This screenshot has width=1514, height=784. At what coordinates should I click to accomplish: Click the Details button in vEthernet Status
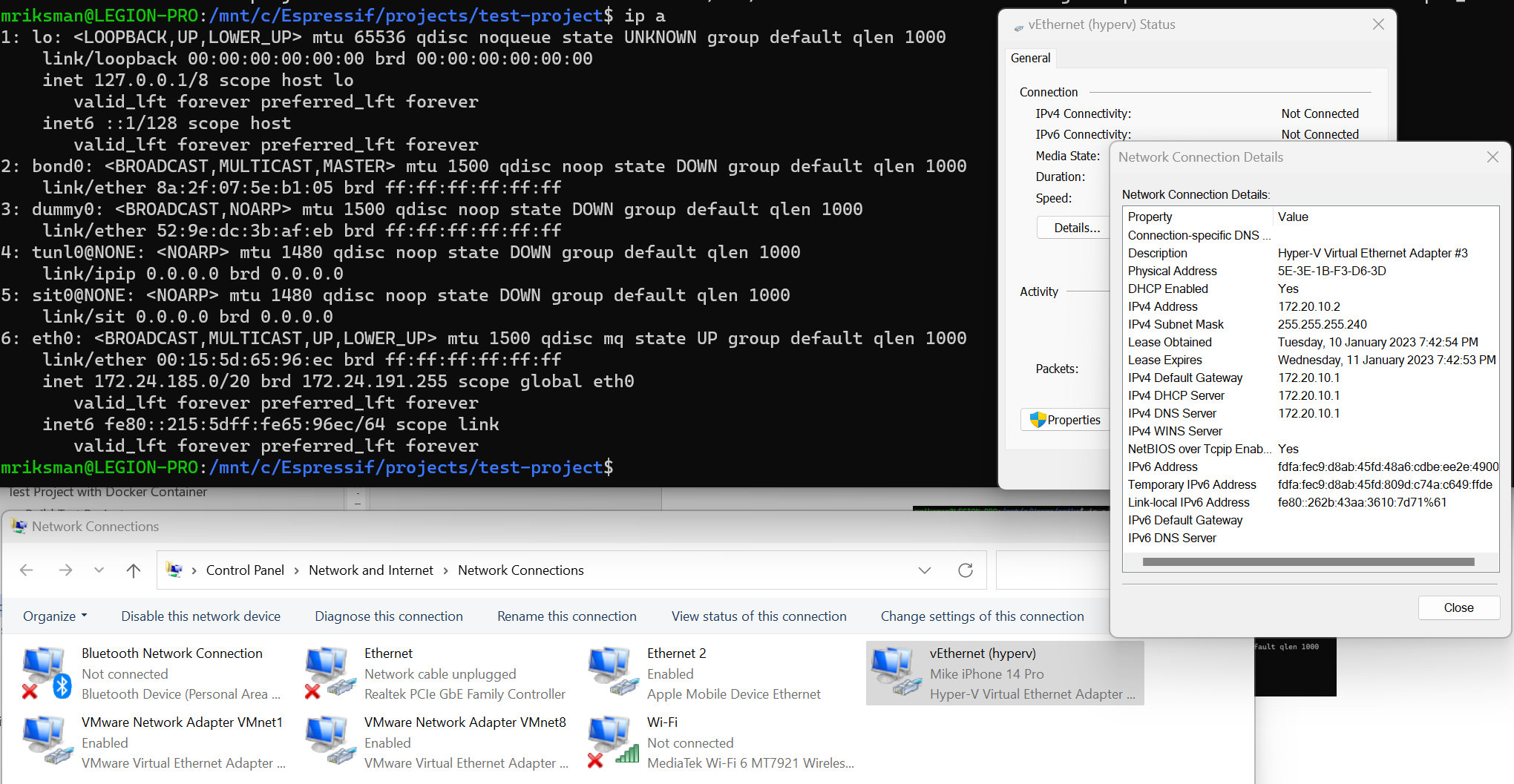tap(1075, 227)
